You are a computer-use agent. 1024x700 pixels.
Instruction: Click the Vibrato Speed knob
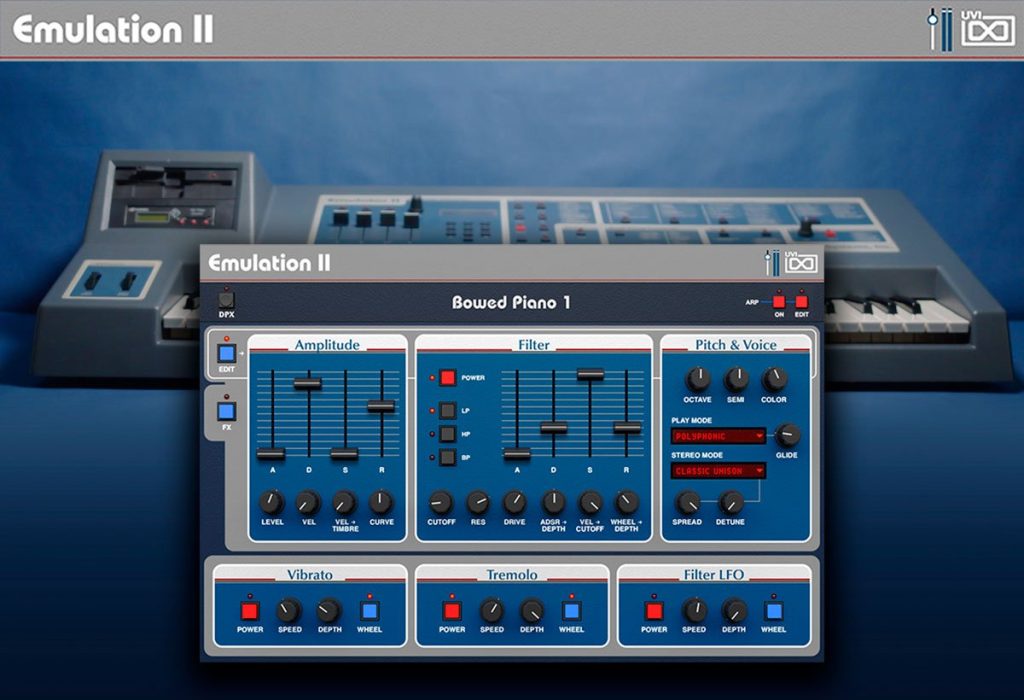coord(289,611)
